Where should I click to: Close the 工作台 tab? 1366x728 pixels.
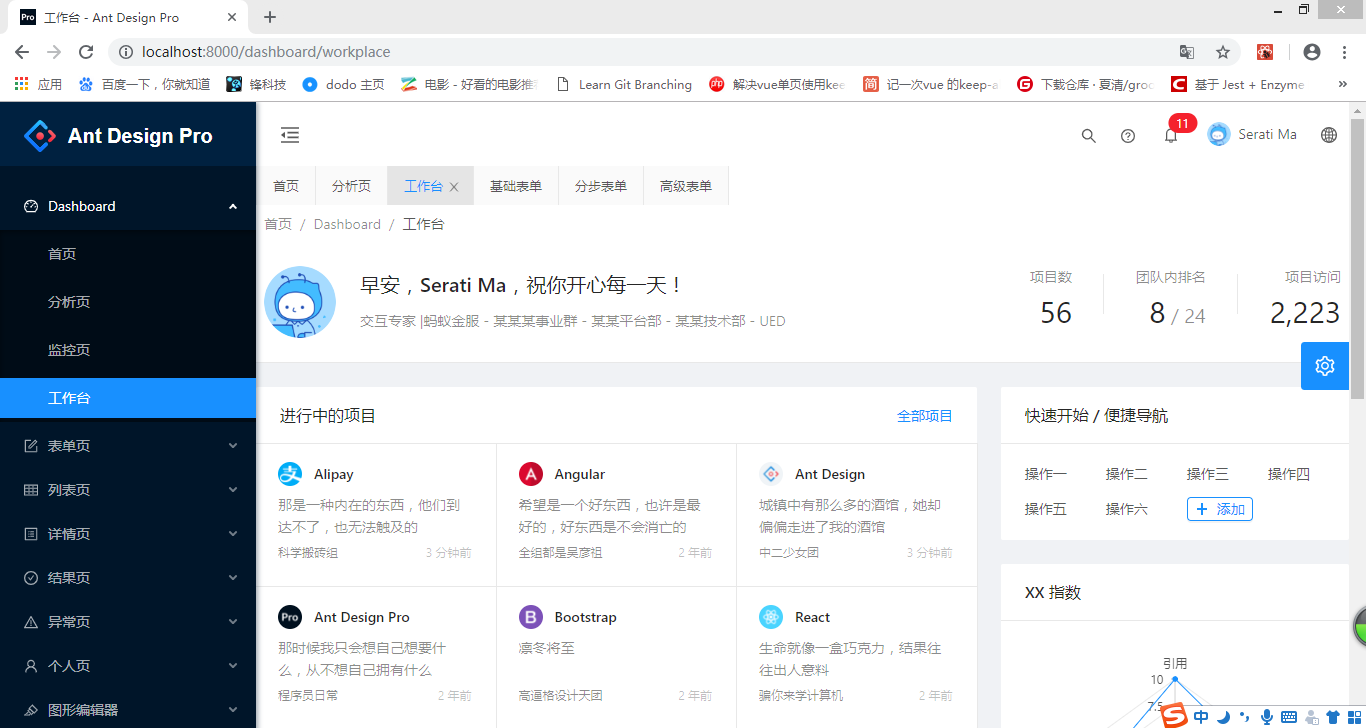tap(454, 187)
